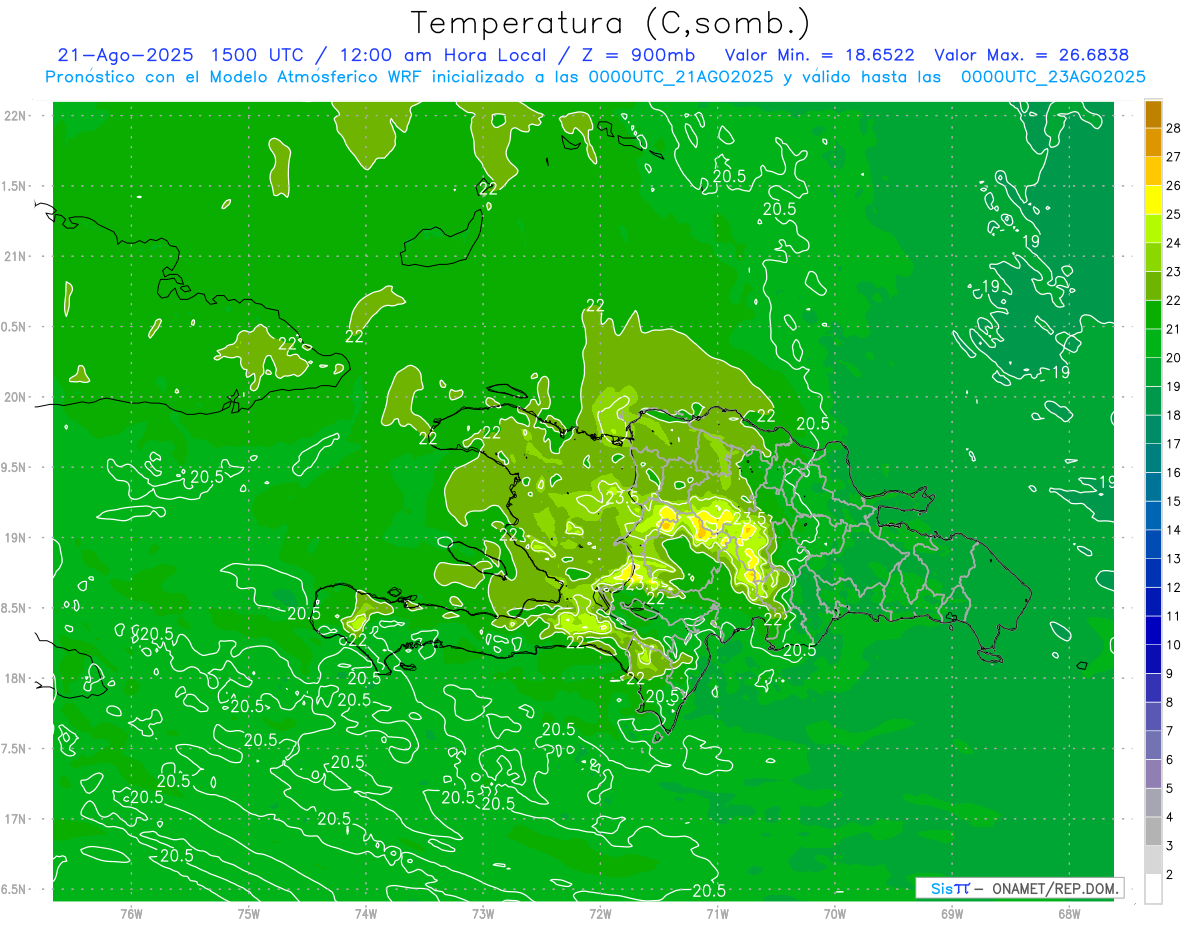Click the latitude axis label "21N"
The height and width of the screenshot is (927, 1200).
[15, 256]
